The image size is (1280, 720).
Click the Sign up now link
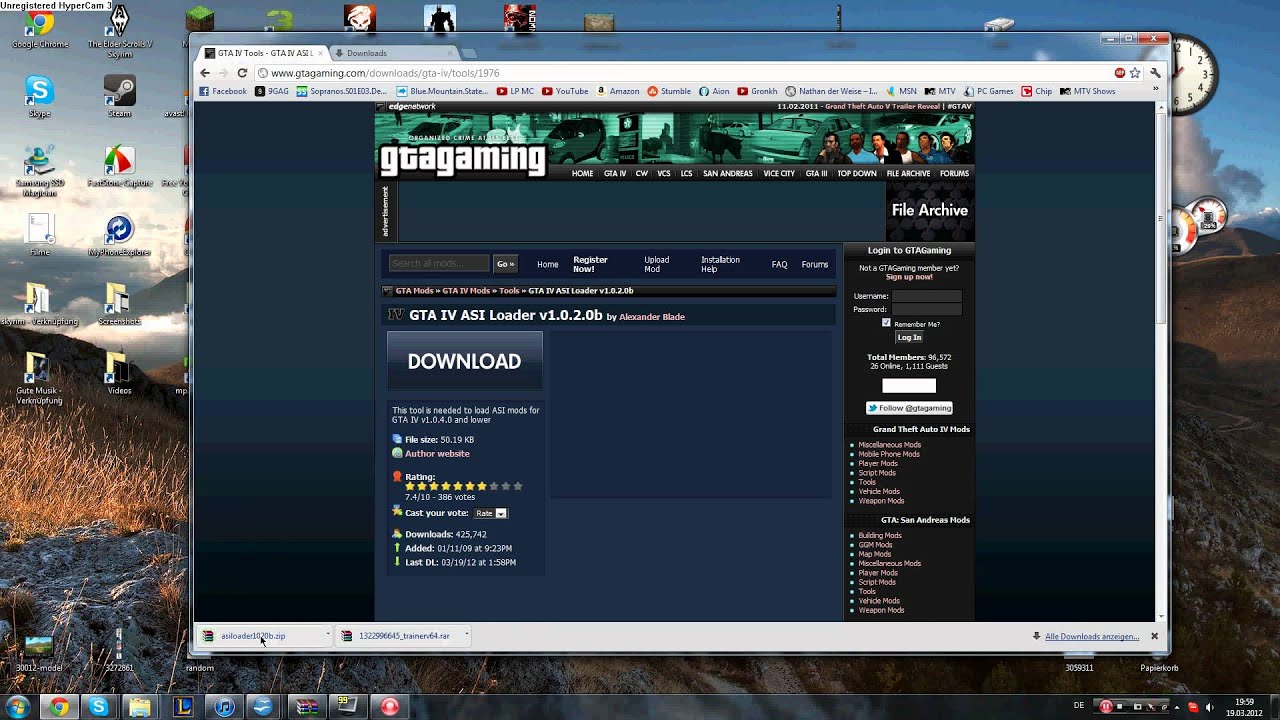click(x=909, y=277)
